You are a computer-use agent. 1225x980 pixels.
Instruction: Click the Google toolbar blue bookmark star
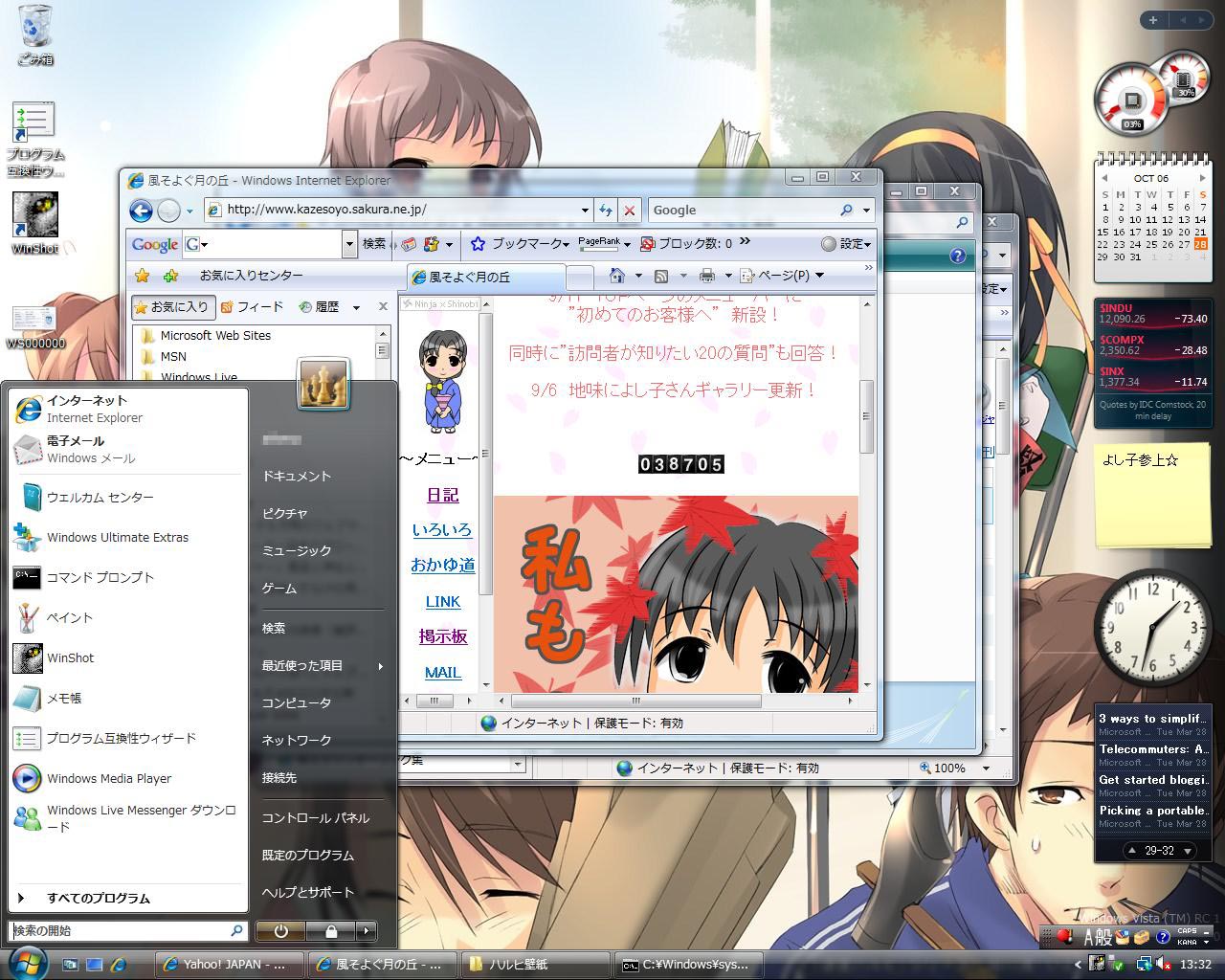tap(479, 244)
